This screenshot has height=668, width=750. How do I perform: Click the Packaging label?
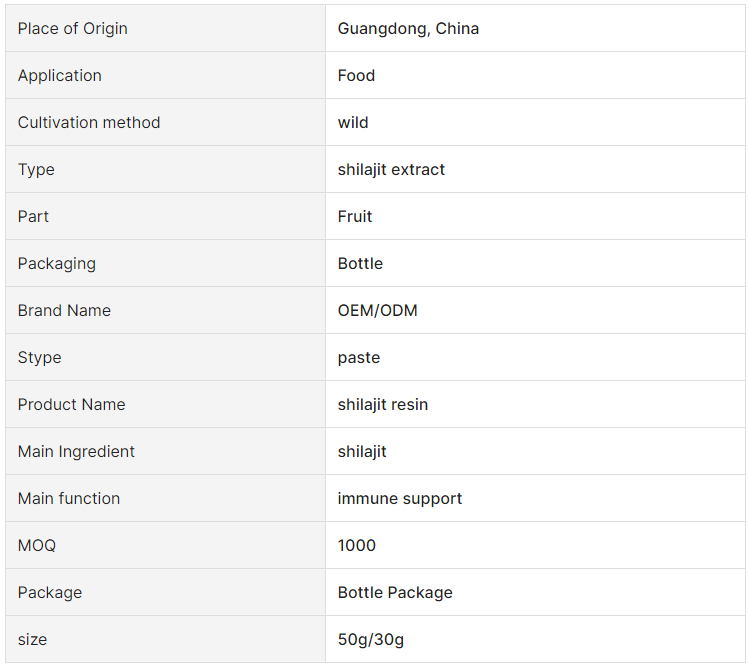point(57,263)
